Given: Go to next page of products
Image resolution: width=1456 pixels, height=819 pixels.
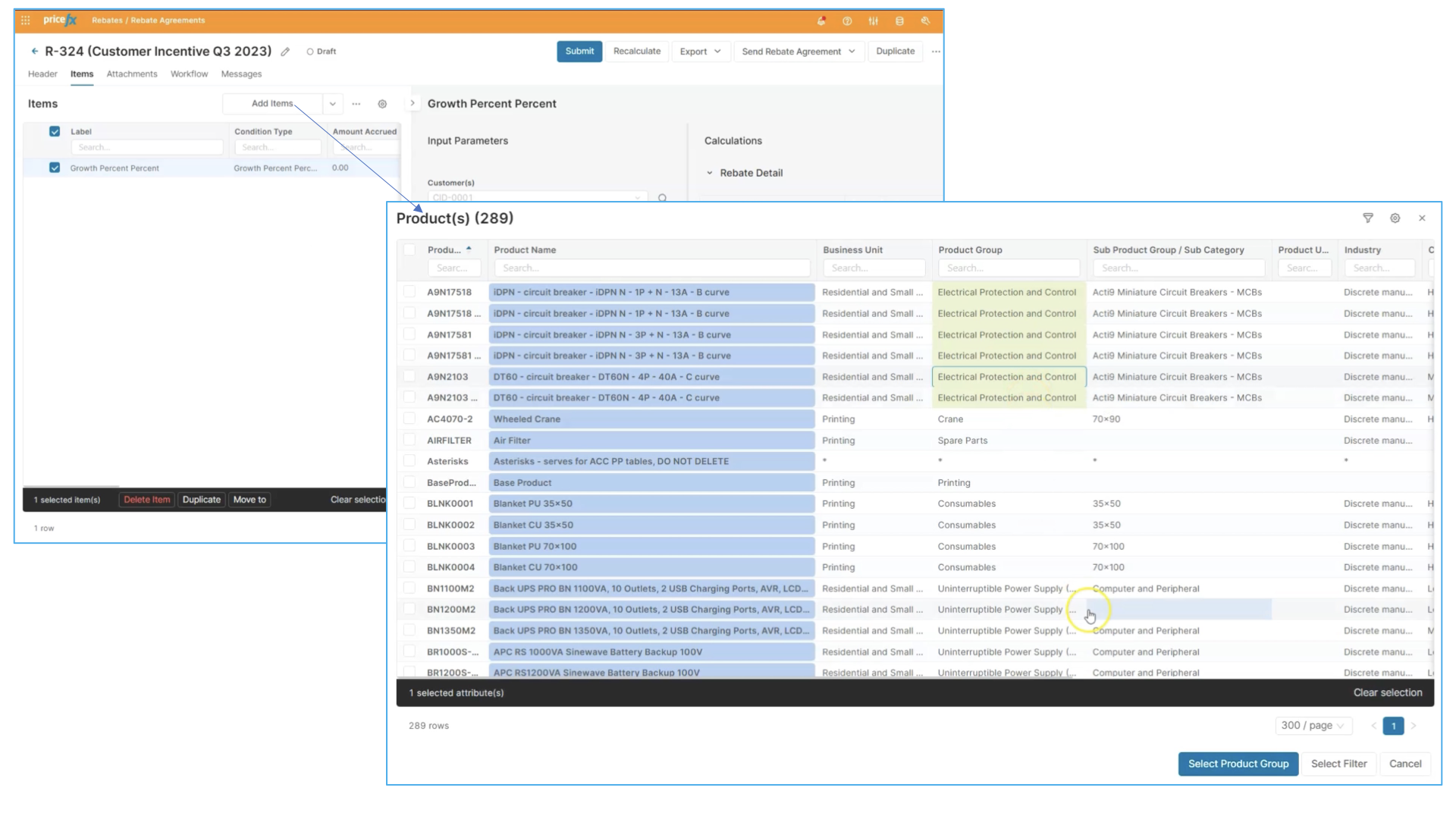Looking at the screenshot, I should point(1414,726).
